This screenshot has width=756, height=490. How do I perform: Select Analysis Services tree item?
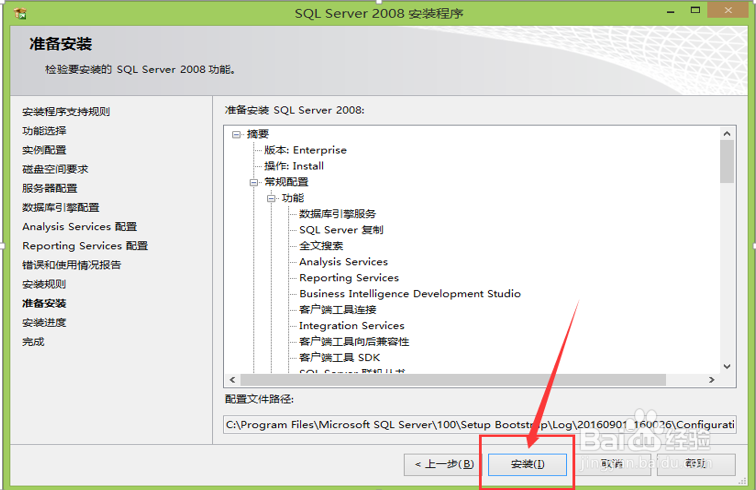(x=343, y=261)
